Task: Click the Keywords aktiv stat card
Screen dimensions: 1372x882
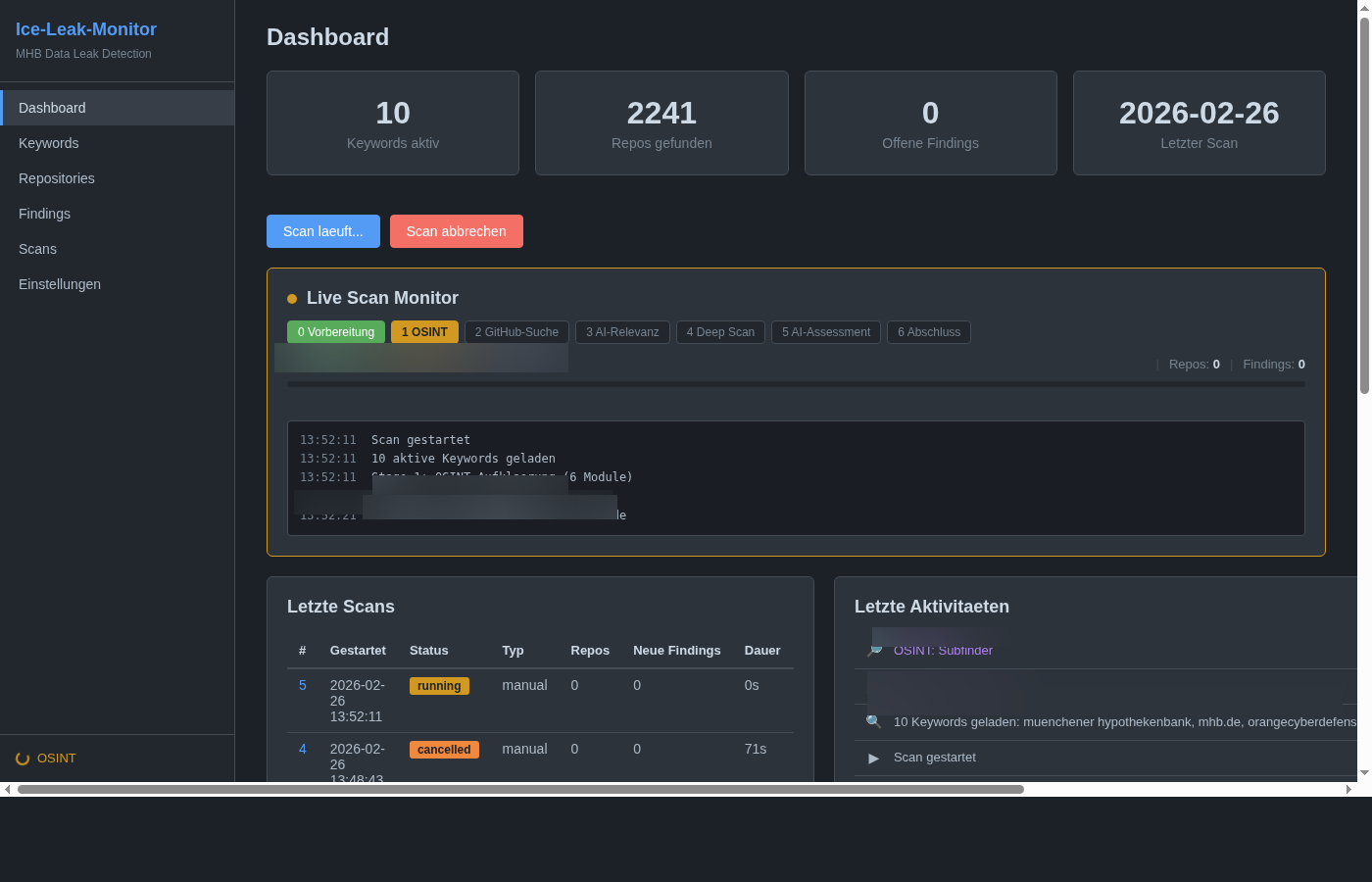Action: [x=393, y=123]
